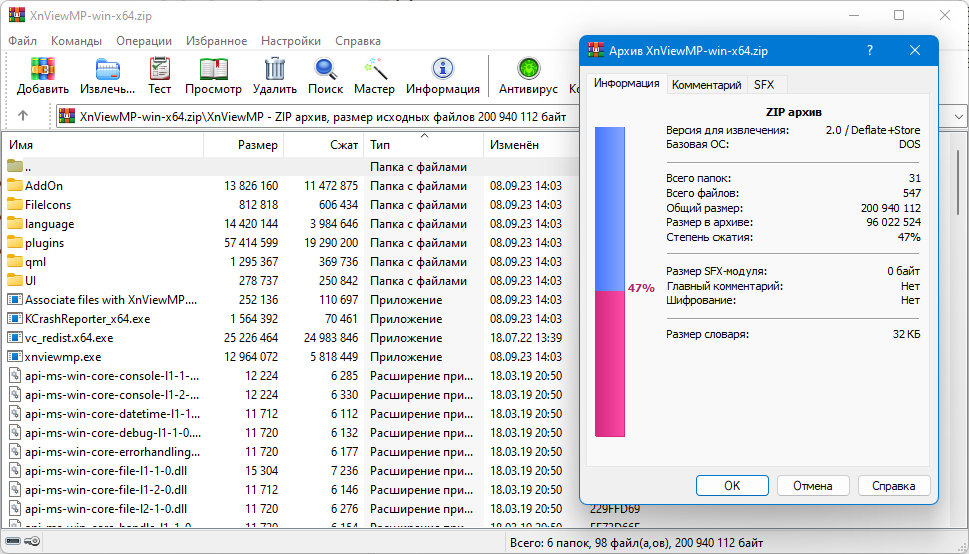Open the Операции menu

pos(144,41)
